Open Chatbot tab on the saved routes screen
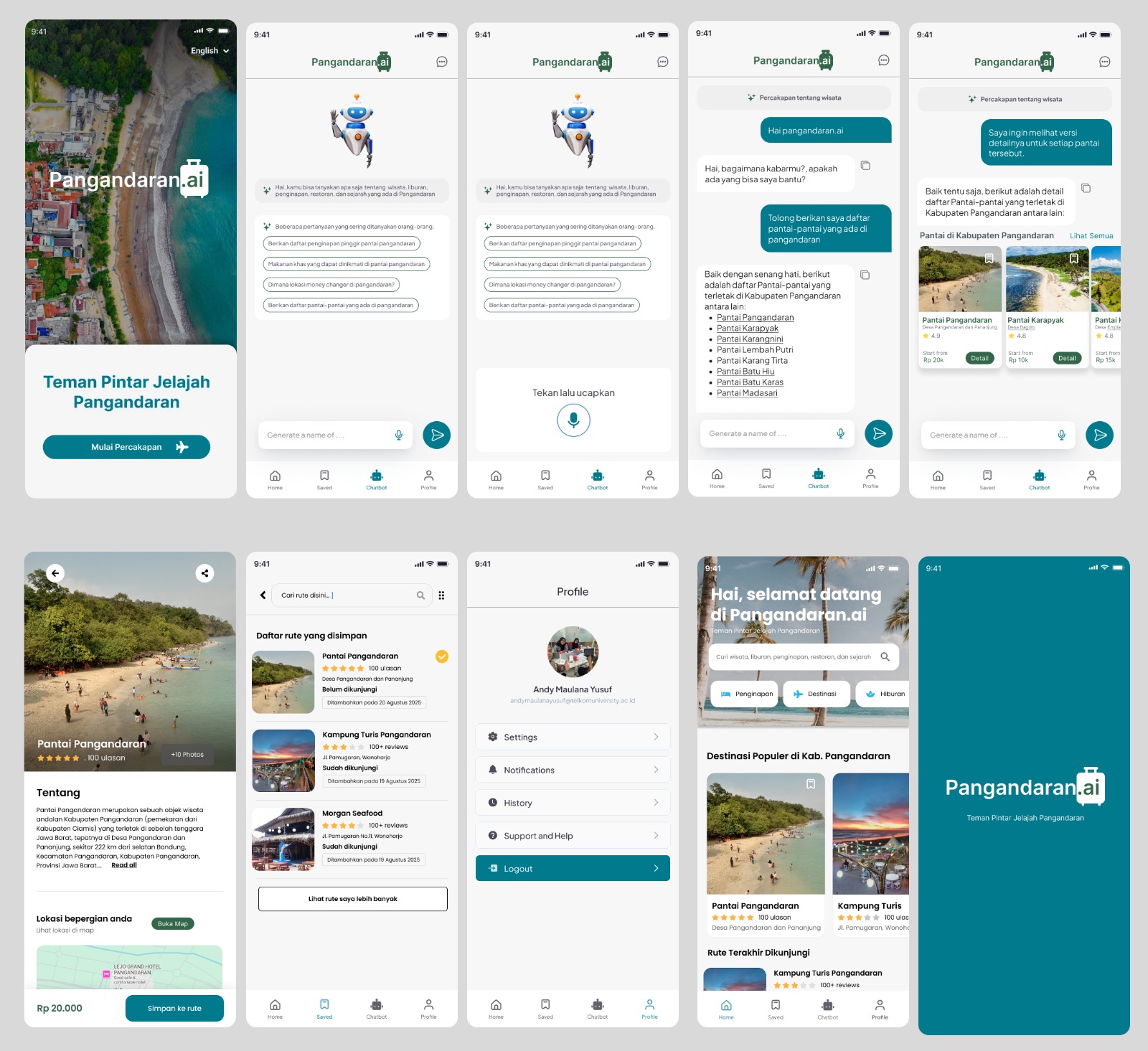Viewport: 1148px width, 1051px height. click(377, 1009)
